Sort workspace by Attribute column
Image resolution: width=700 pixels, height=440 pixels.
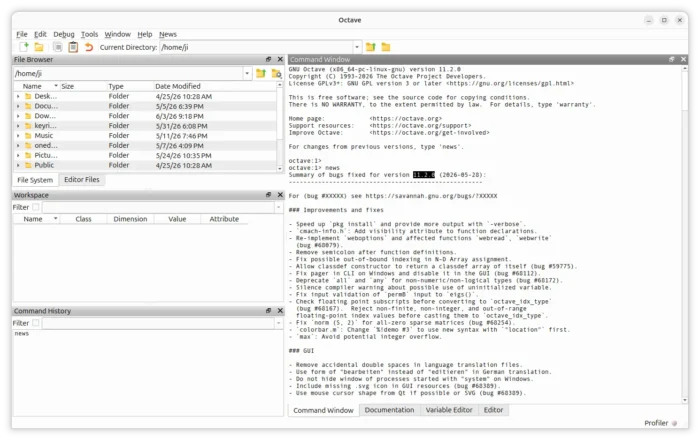[224, 219]
